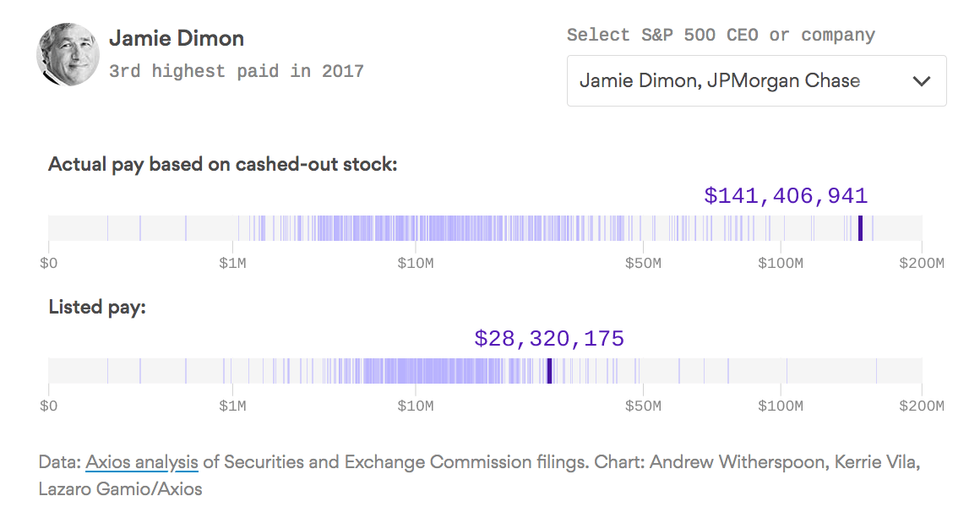Click the $10M label under the Actual pay strip

click(x=415, y=263)
